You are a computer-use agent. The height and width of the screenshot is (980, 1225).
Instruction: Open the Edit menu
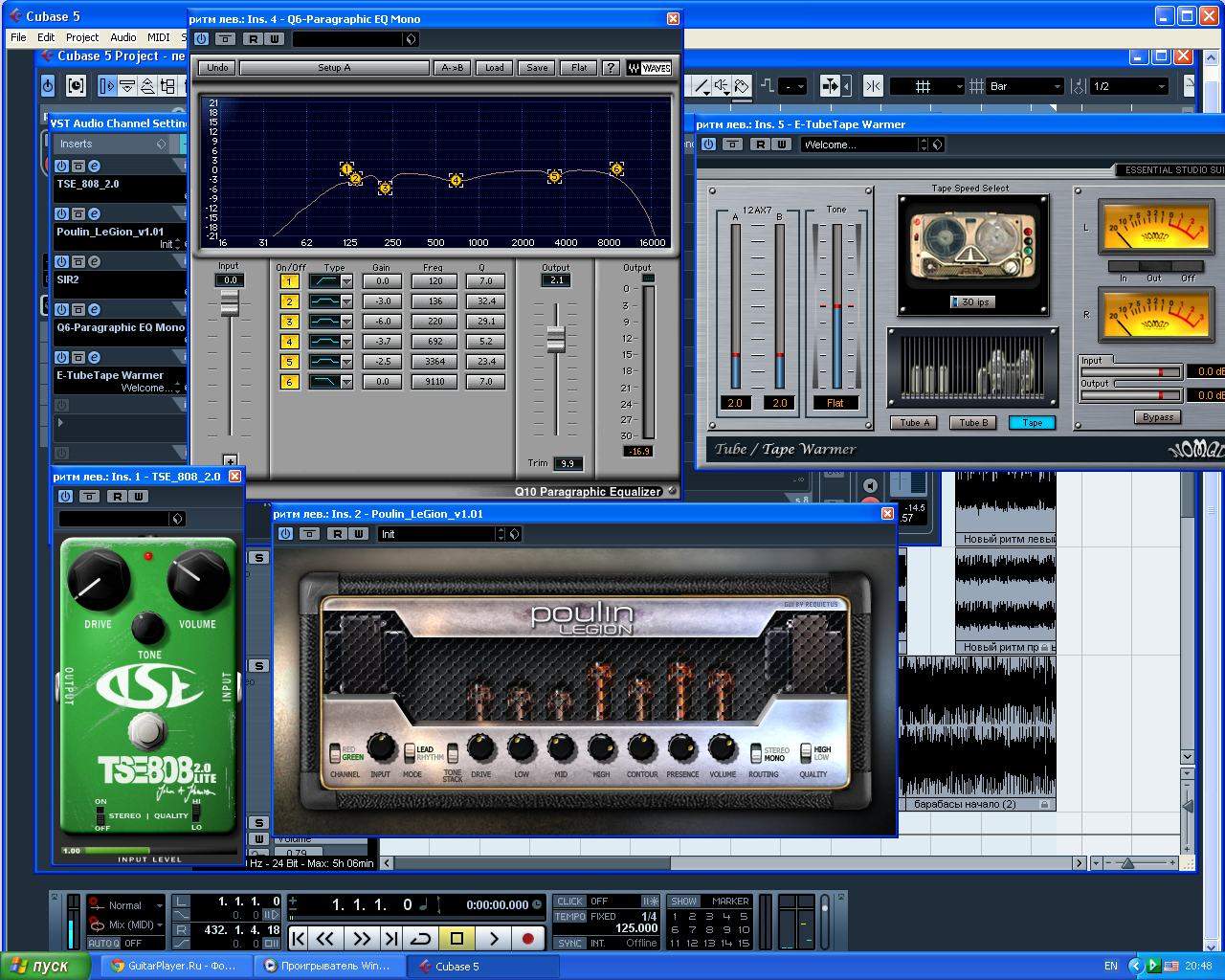pyautogui.click(x=46, y=37)
